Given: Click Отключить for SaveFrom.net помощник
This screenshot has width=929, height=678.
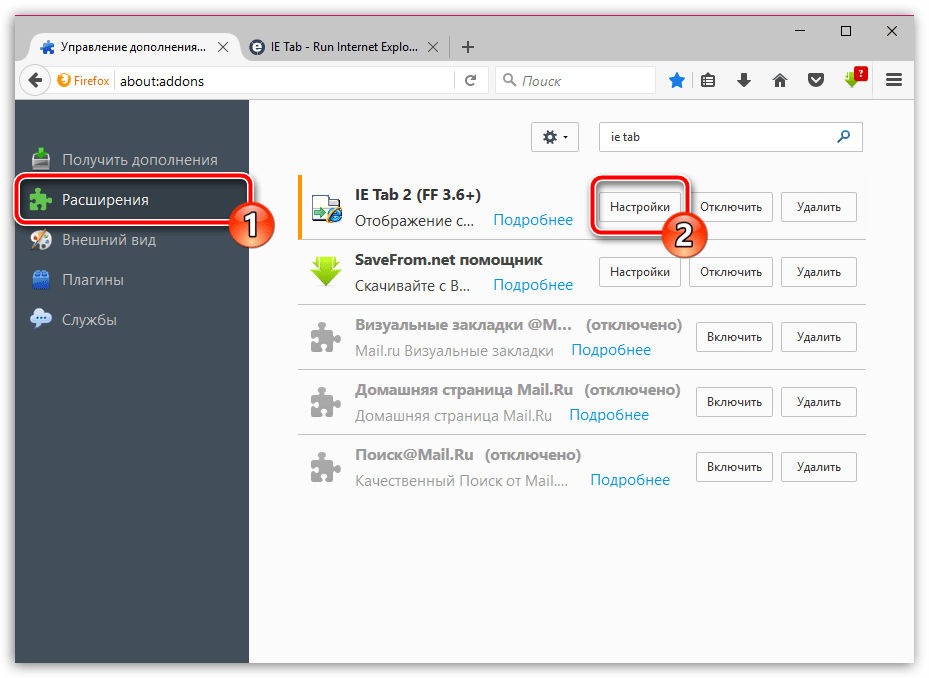Looking at the screenshot, I should point(731,272).
